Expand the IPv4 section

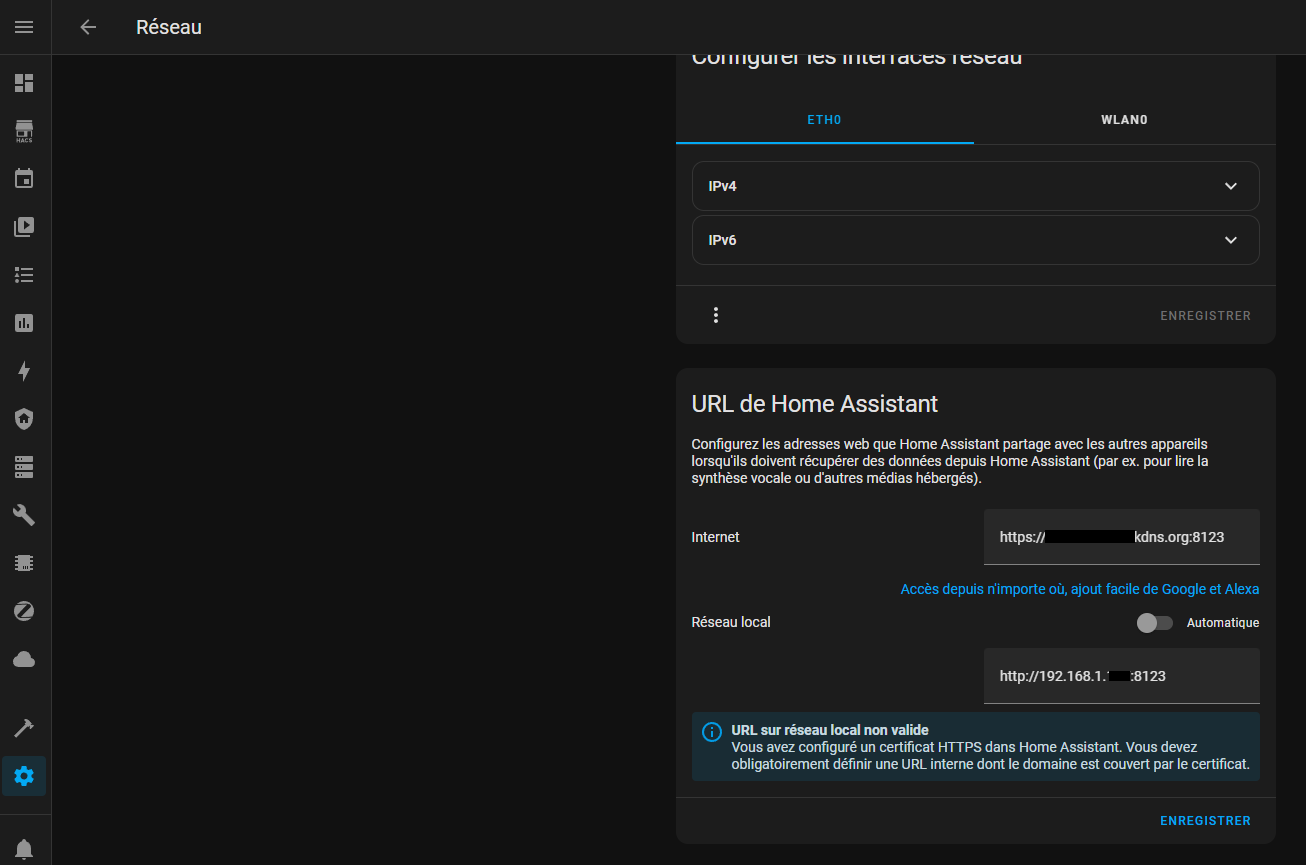coord(975,186)
